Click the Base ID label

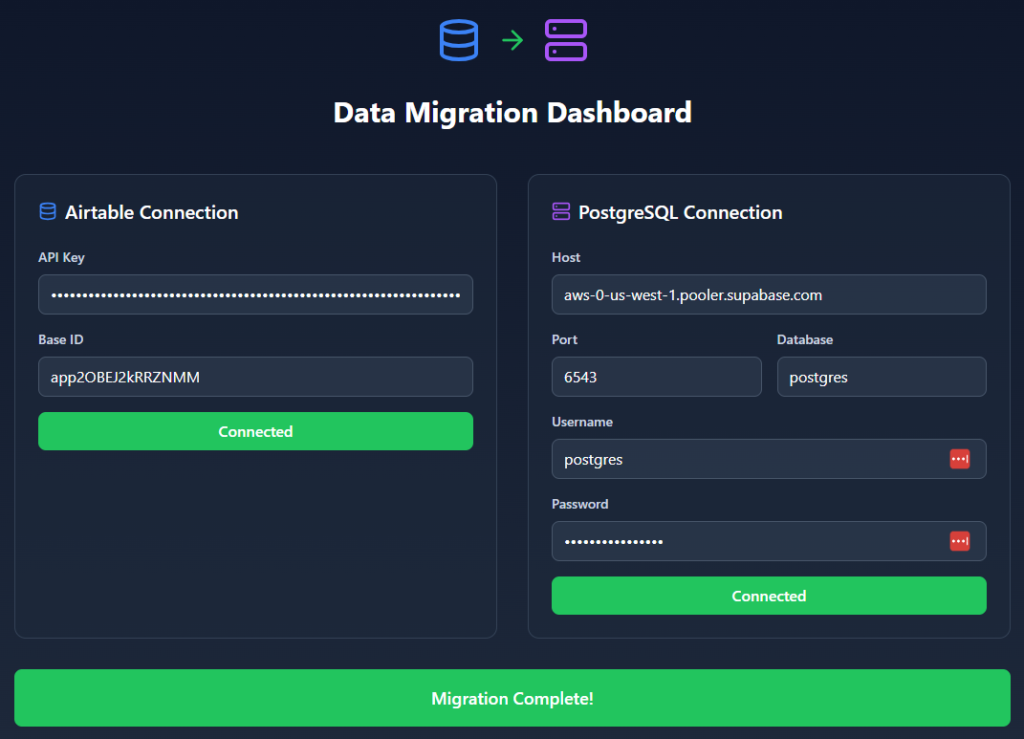(x=61, y=339)
